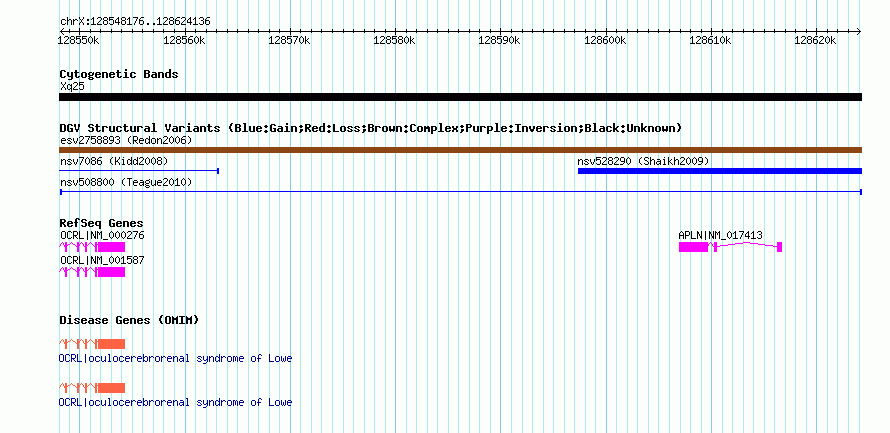Click the nsv508800 (Teague2010) label
Viewport: 890px width, 433px height.
click(x=126, y=183)
